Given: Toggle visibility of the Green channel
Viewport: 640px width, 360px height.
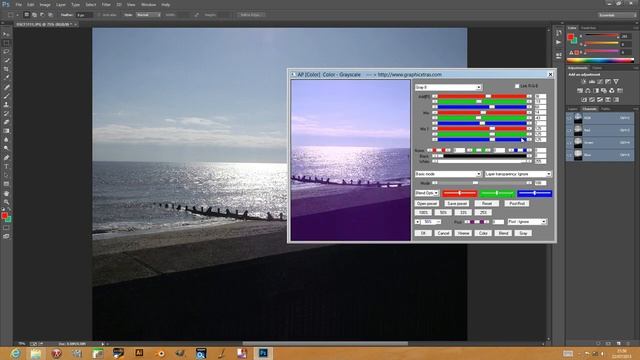Looking at the screenshot, I should coord(570,142).
